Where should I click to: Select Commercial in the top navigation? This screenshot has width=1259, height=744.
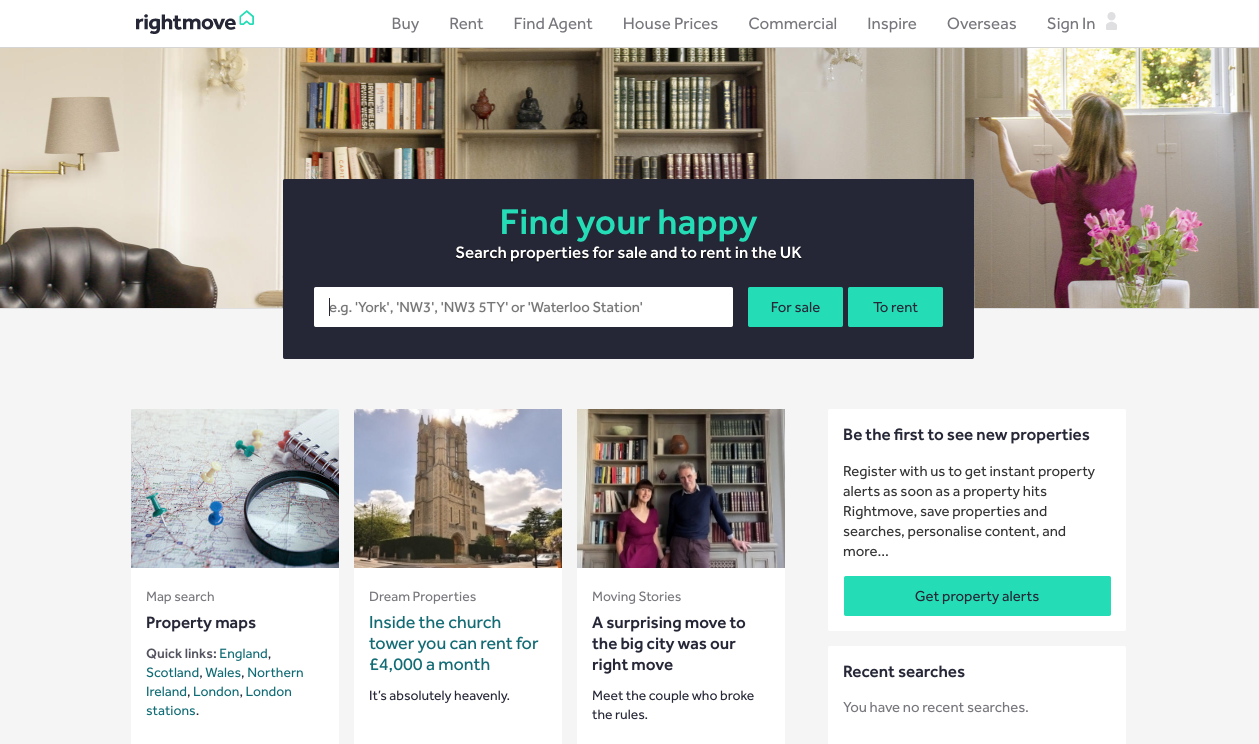pos(792,24)
